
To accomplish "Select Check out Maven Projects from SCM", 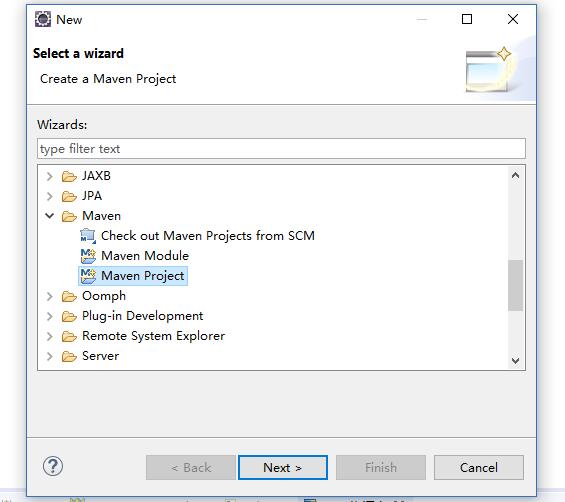I will click(x=208, y=236).
